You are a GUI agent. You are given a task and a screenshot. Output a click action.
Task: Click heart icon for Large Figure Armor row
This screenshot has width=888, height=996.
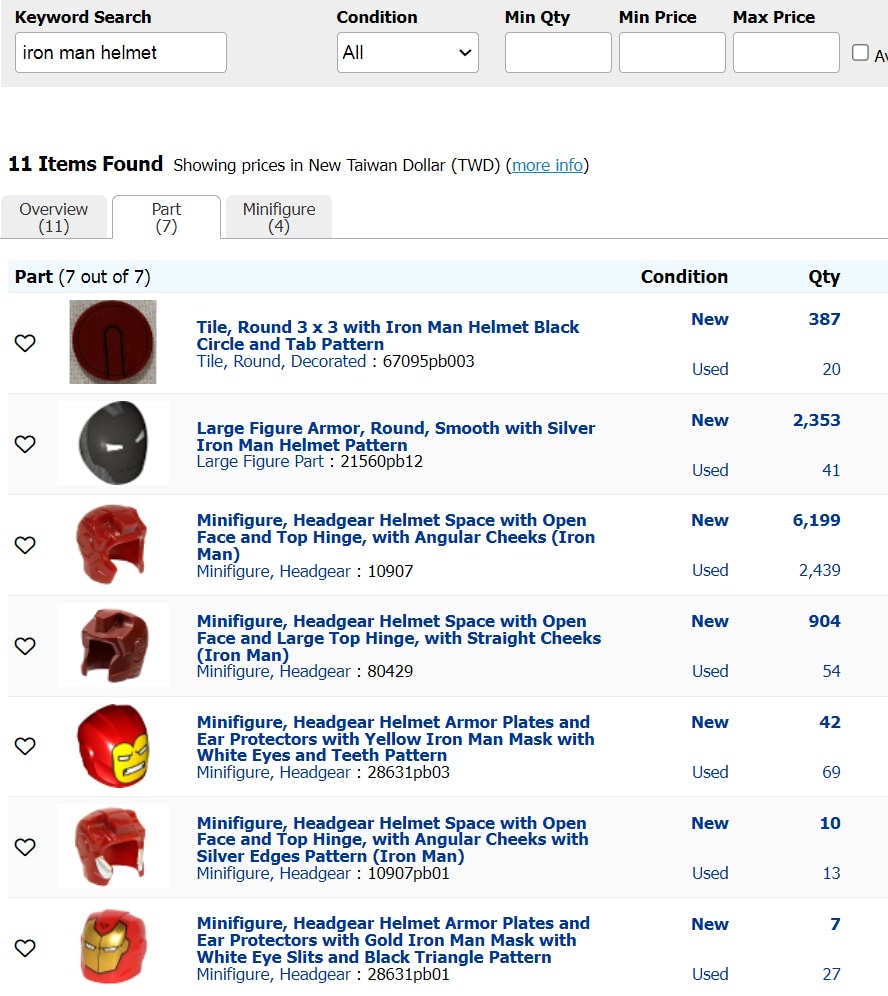click(25, 443)
